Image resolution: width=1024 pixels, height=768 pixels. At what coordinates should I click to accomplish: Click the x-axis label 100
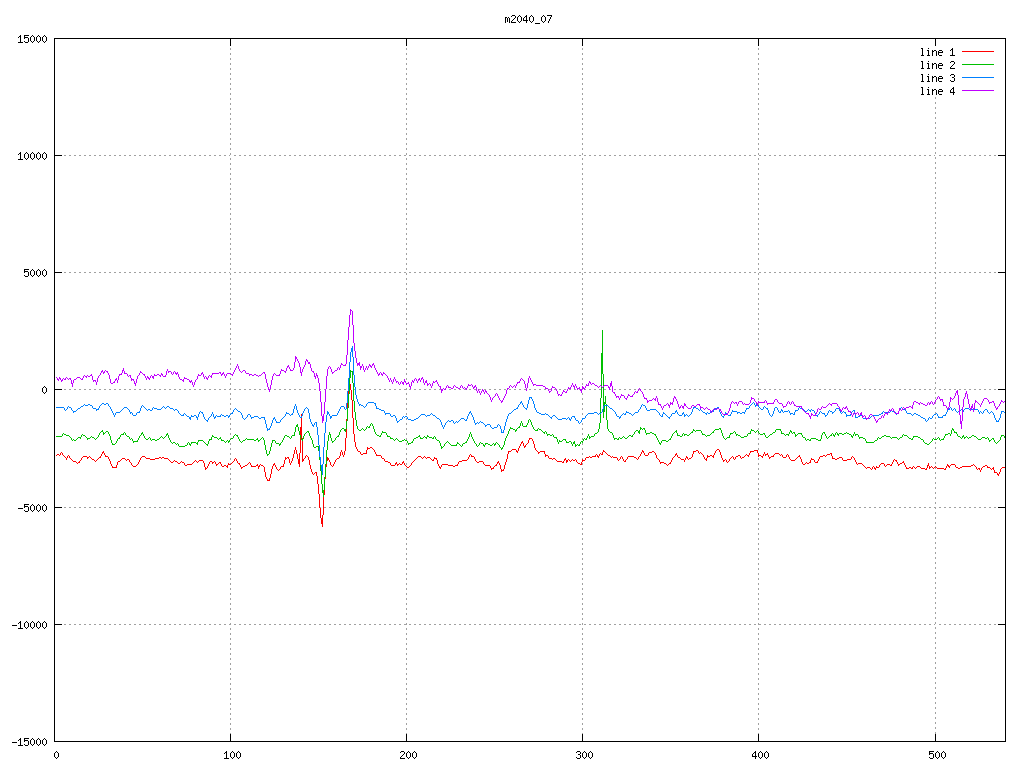pyautogui.click(x=232, y=756)
